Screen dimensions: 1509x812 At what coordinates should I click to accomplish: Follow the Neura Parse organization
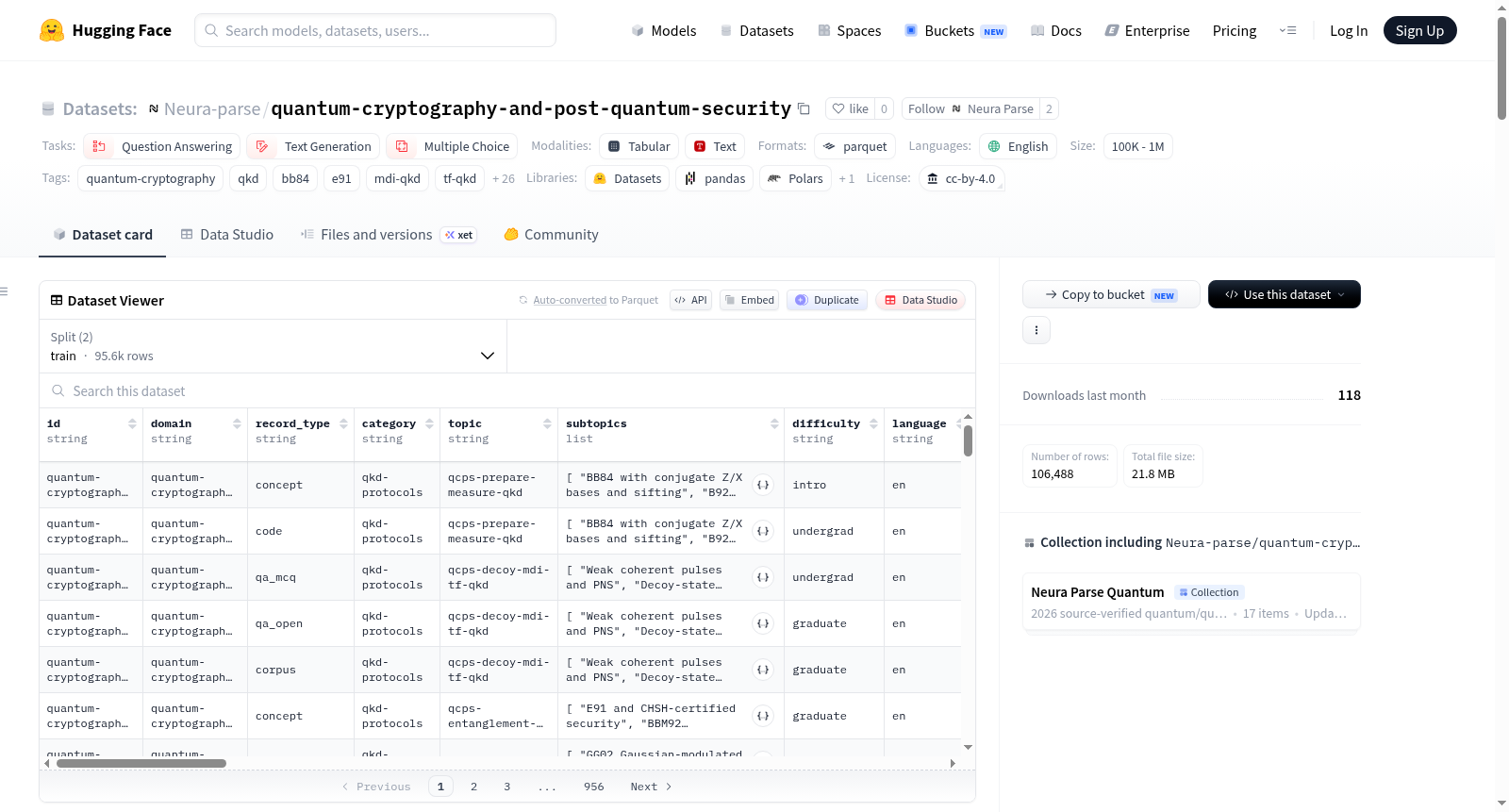click(970, 108)
